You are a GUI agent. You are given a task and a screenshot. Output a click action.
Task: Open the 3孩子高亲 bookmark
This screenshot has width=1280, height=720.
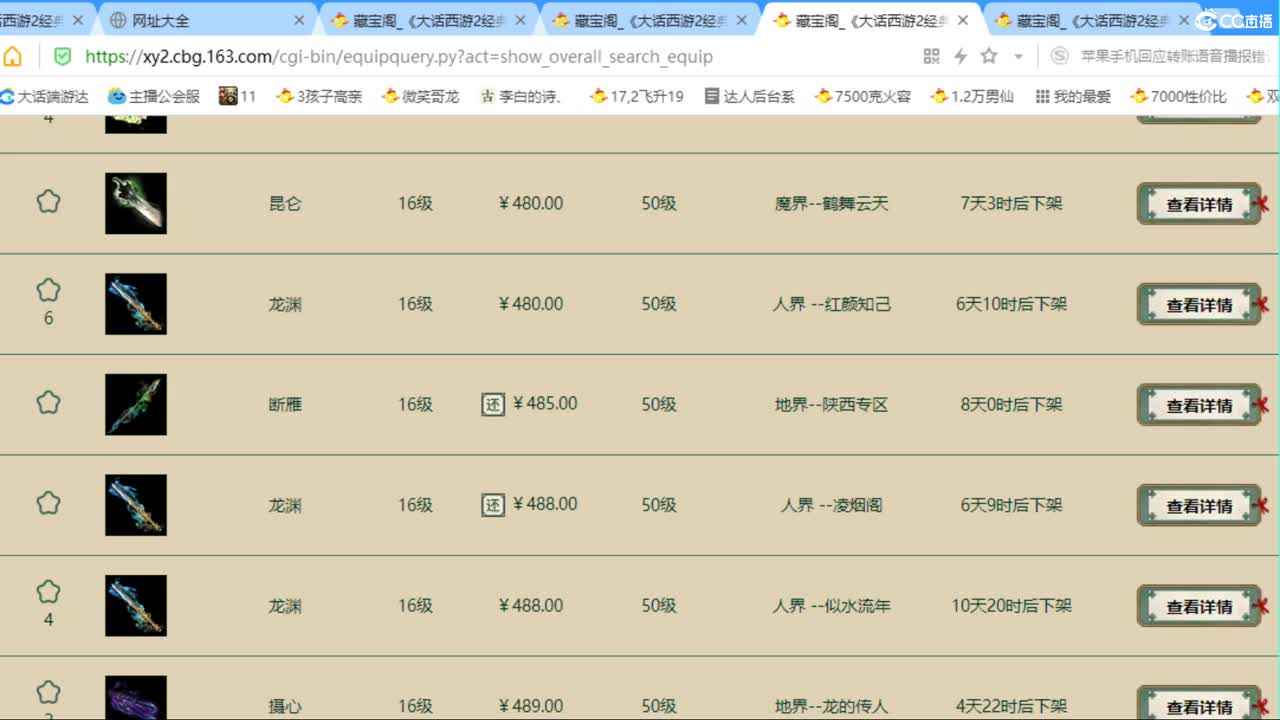point(319,96)
